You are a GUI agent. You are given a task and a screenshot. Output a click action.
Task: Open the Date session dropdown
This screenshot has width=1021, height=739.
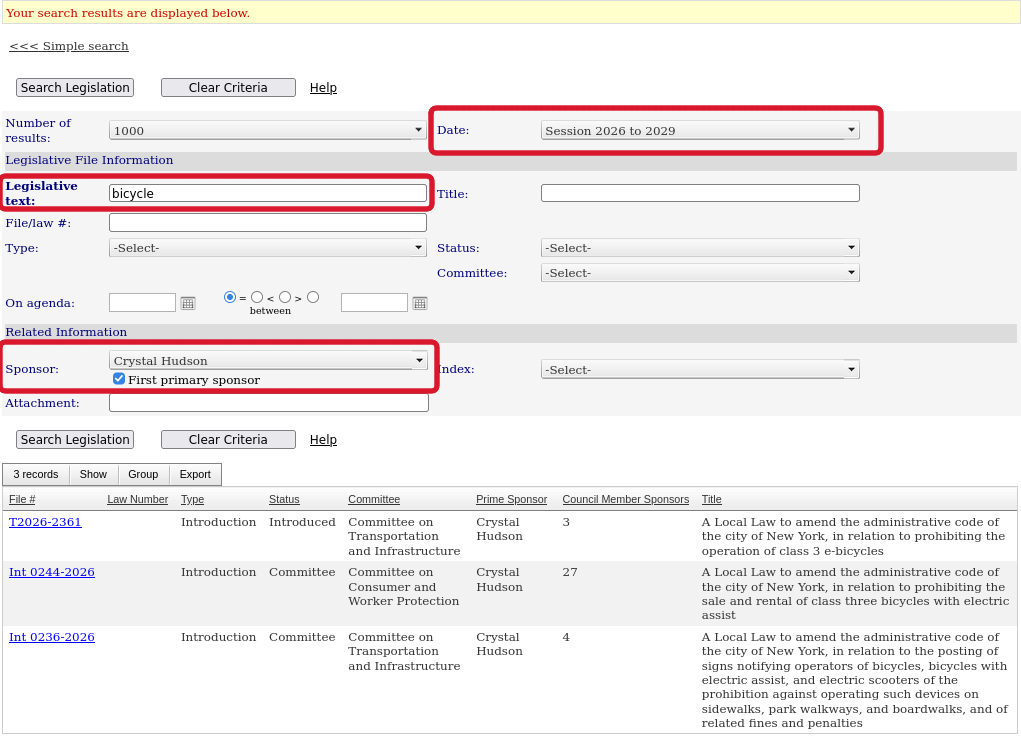700,130
